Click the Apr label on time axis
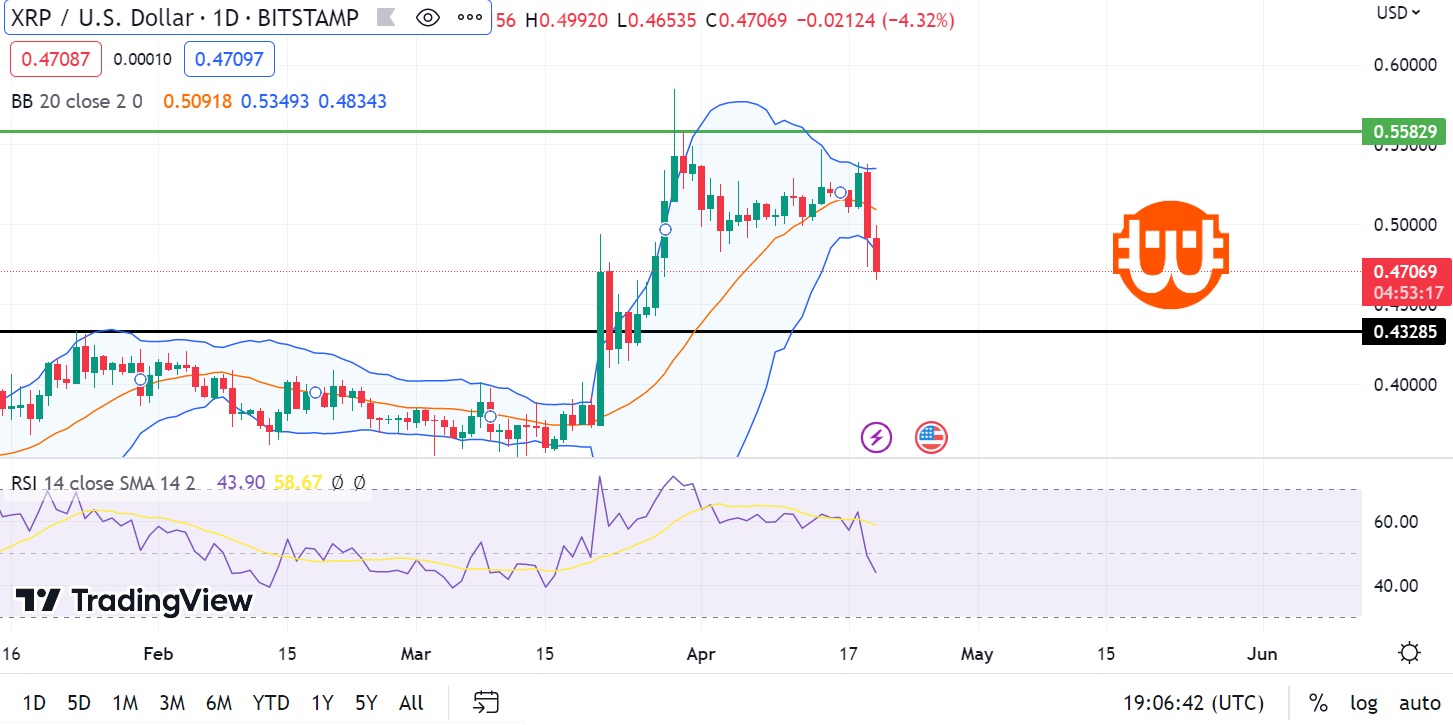The width and height of the screenshot is (1453, 725). tap(702, 654)
